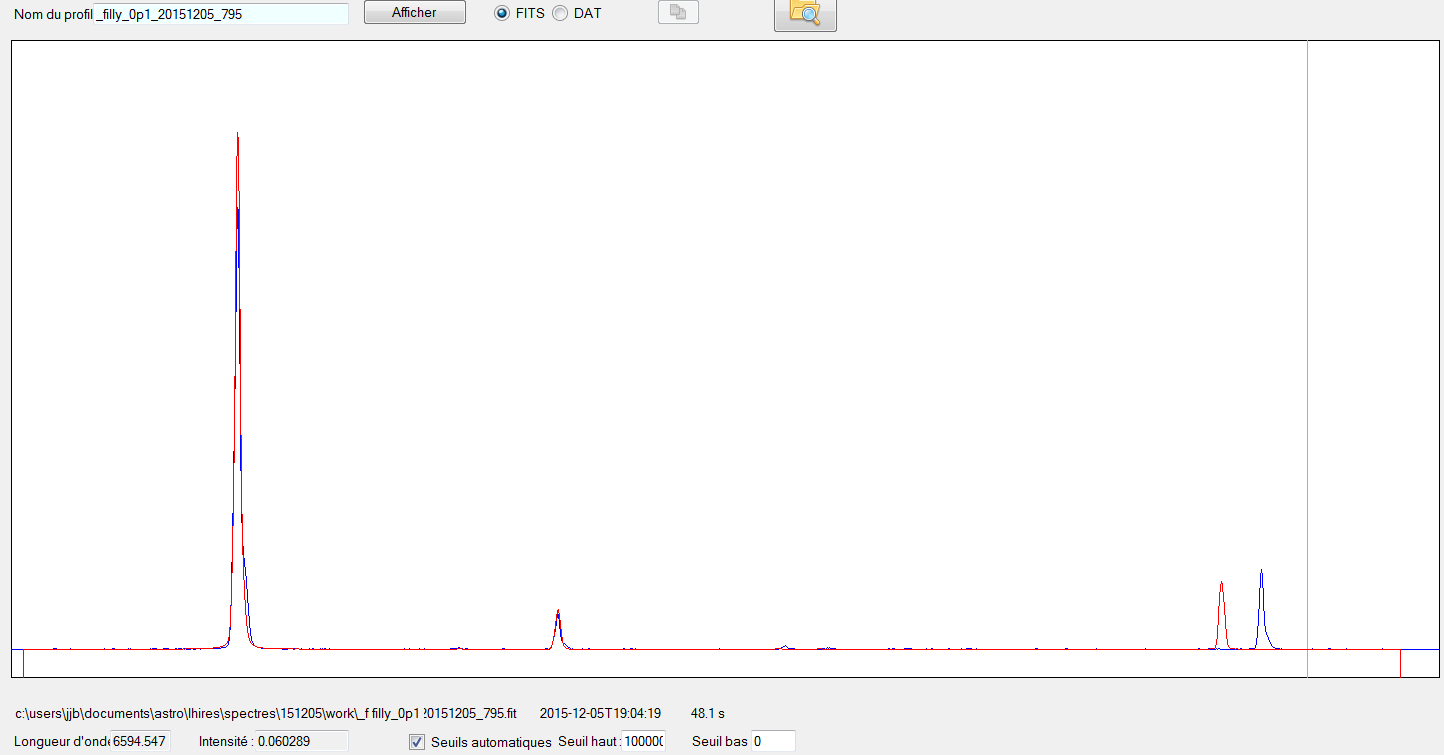Select the FITS format radio button
This screenshot has height=755, width=1444.
coord(502,13)
